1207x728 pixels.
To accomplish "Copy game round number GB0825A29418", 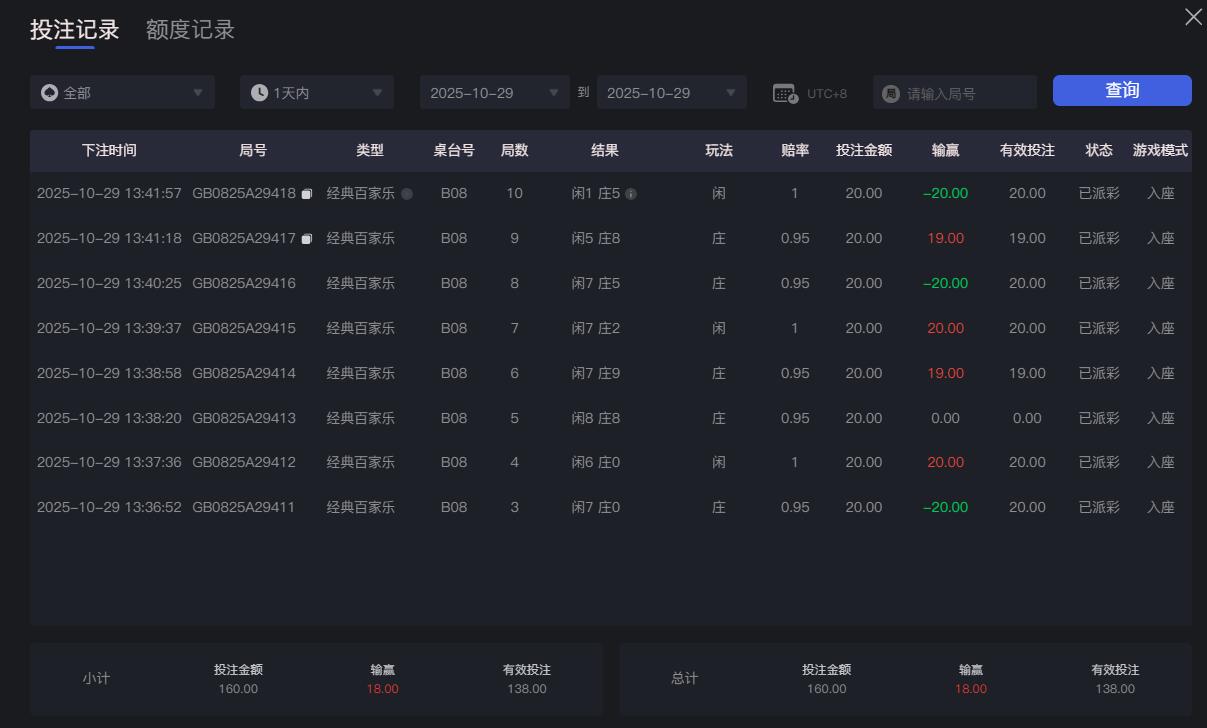I will tap(307, 193).
